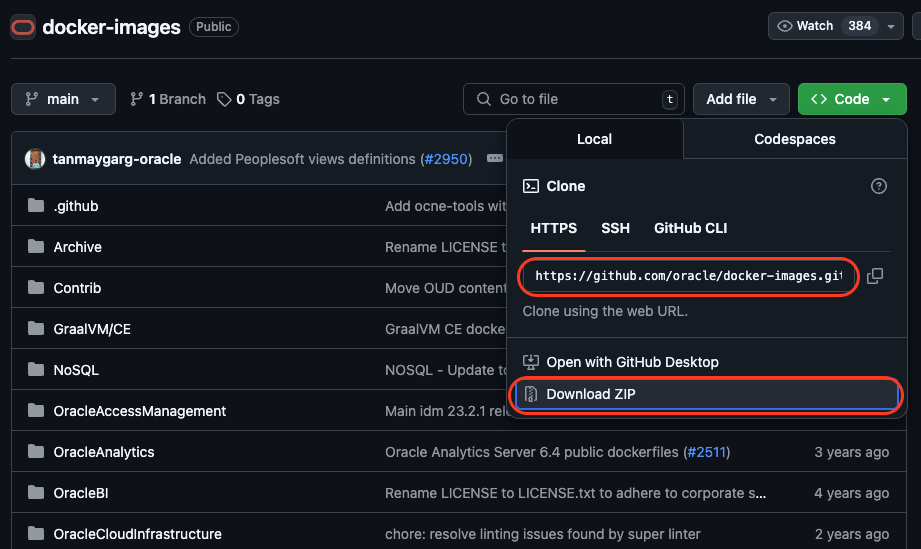
Task: Click the NoSQL folder icon
Action: (36, 370)
